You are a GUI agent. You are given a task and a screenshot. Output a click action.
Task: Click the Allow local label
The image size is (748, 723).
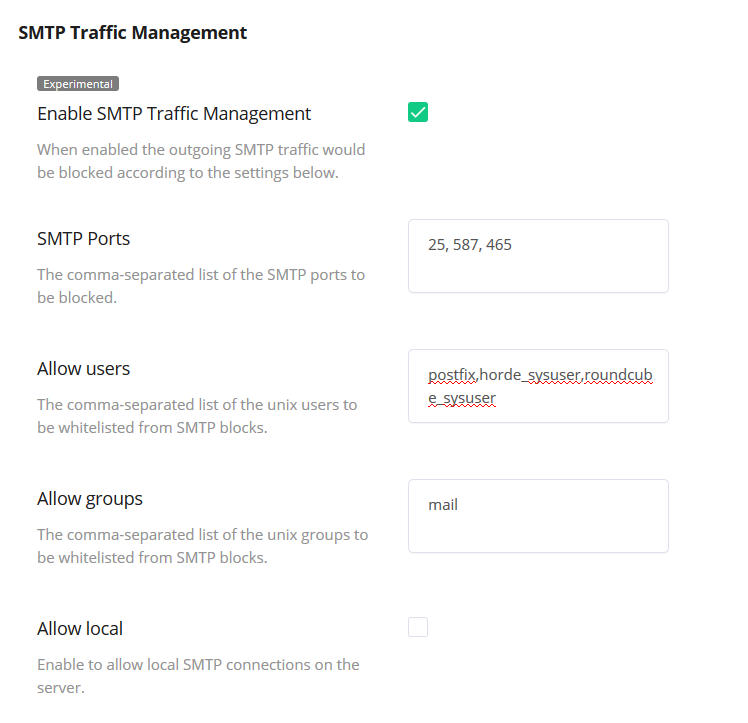(80, 629)
